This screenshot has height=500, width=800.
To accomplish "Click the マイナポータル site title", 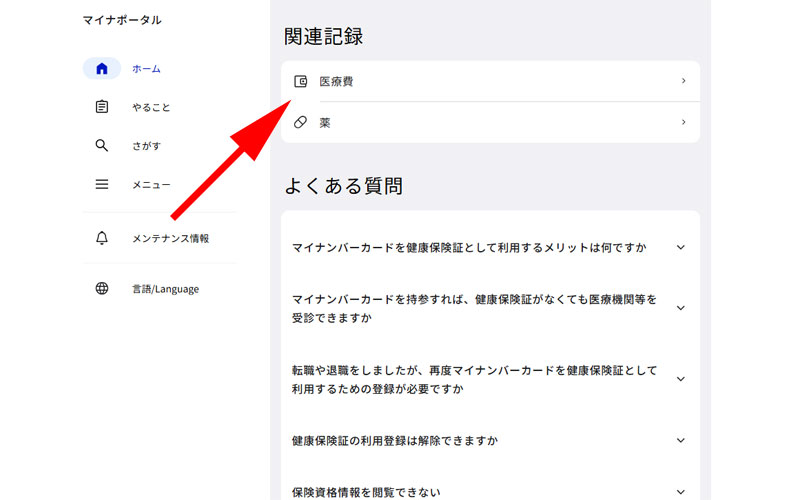I will click(x=122, y=20).
